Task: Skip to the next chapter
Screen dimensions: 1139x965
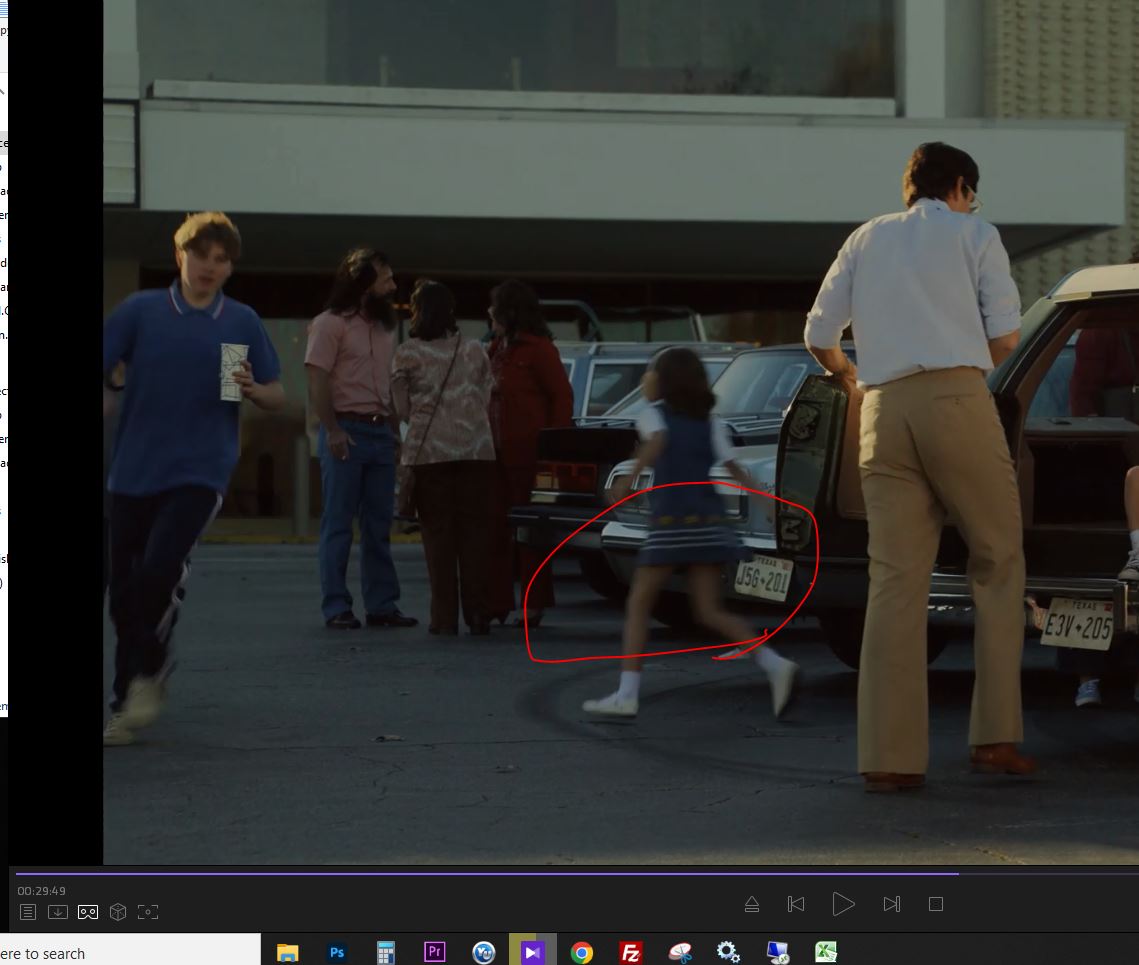Action: click(x=891, y=904)
